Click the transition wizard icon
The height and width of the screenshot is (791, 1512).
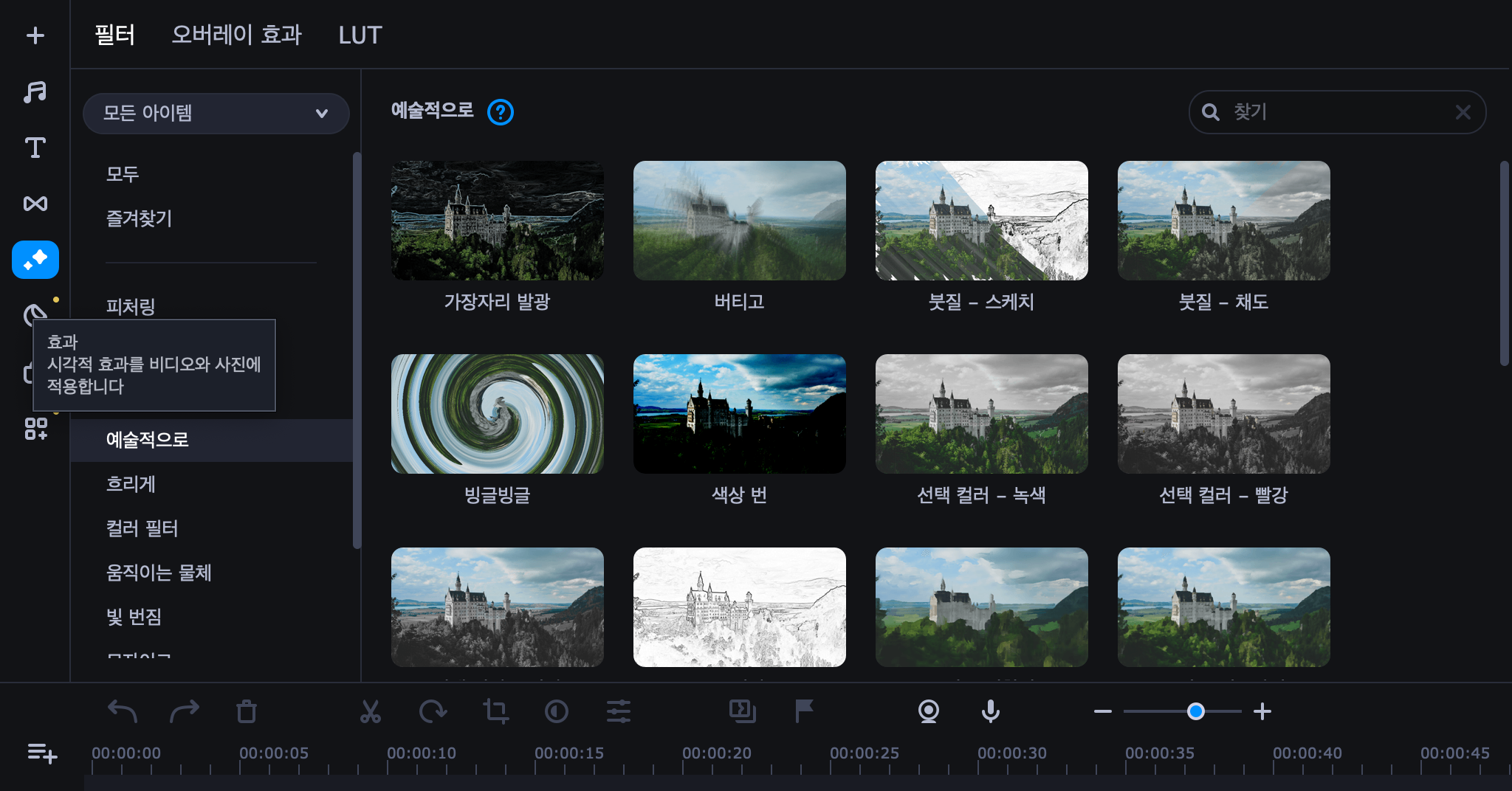[743, 711]
